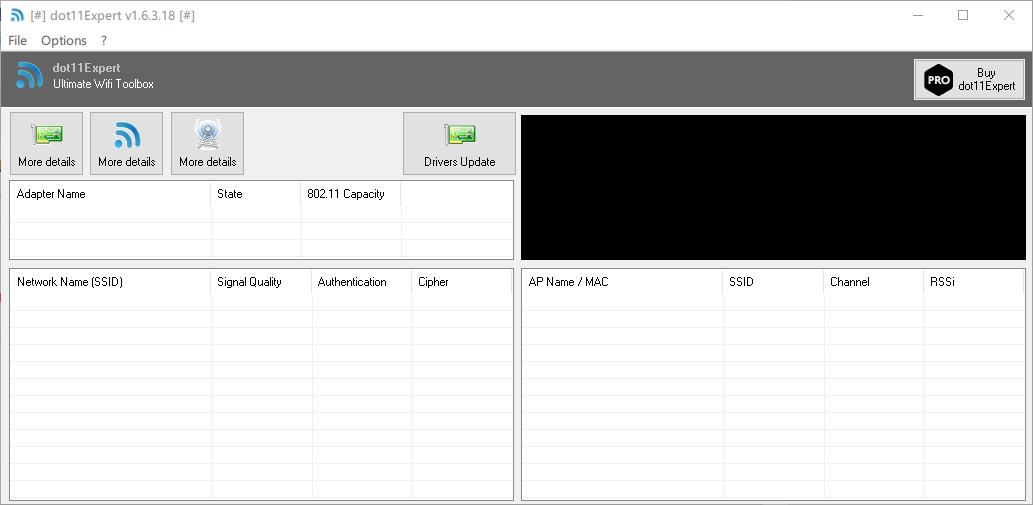
Task: Click the dot11Expert logo in the header banner
Action: [29, 75]
